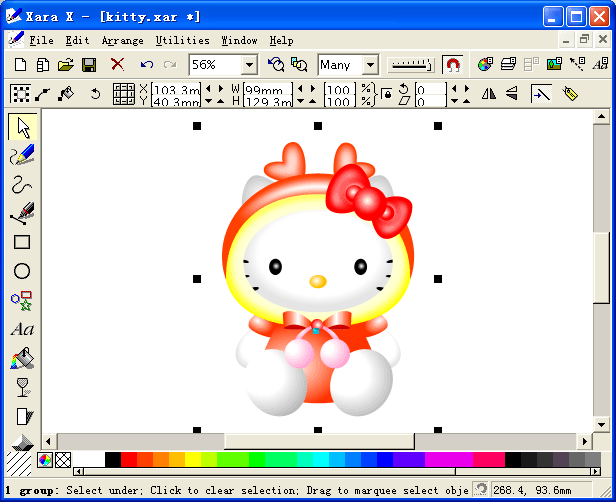Select the Freehand and Brush tool
Viewport: 616px width, 502px height.
point(22,155)
